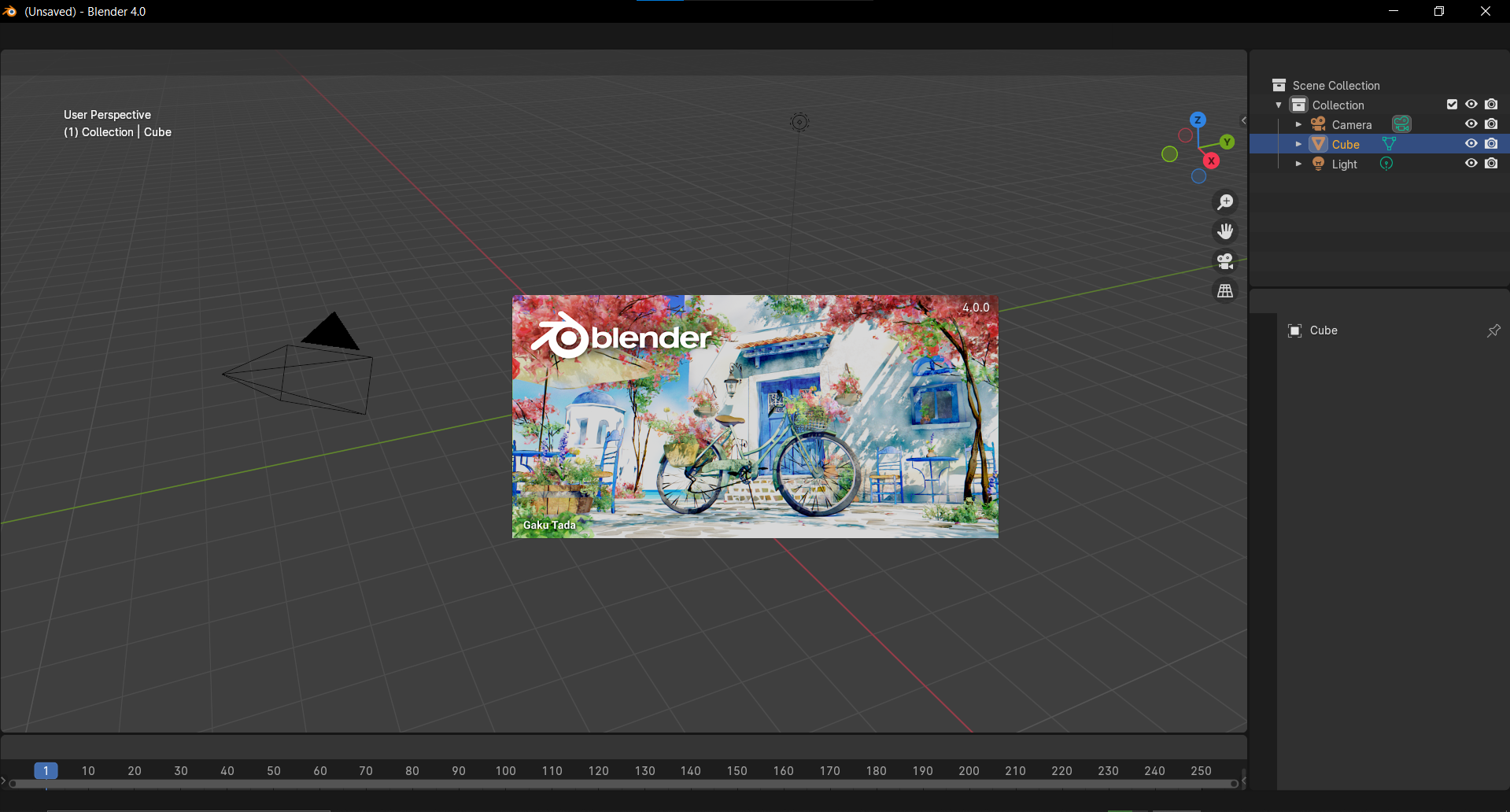The width and height of the screenshot is (1510, 812).
Task: Uncheck the Collection exclude checkbox
Action: click(1452, 104)
